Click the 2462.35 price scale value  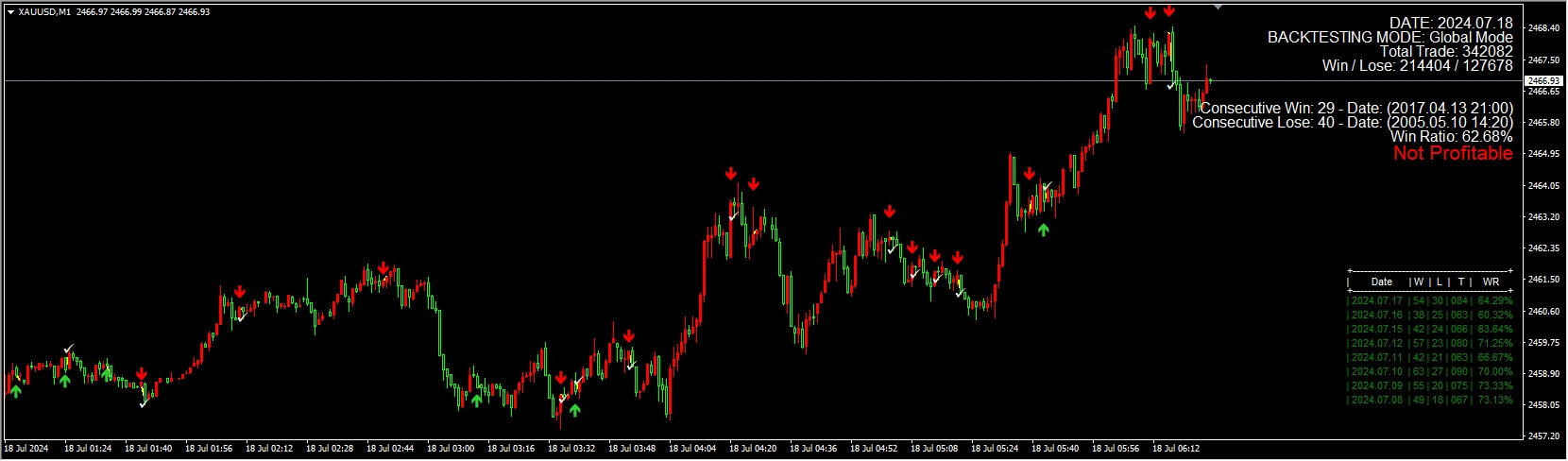point(1543,248)
